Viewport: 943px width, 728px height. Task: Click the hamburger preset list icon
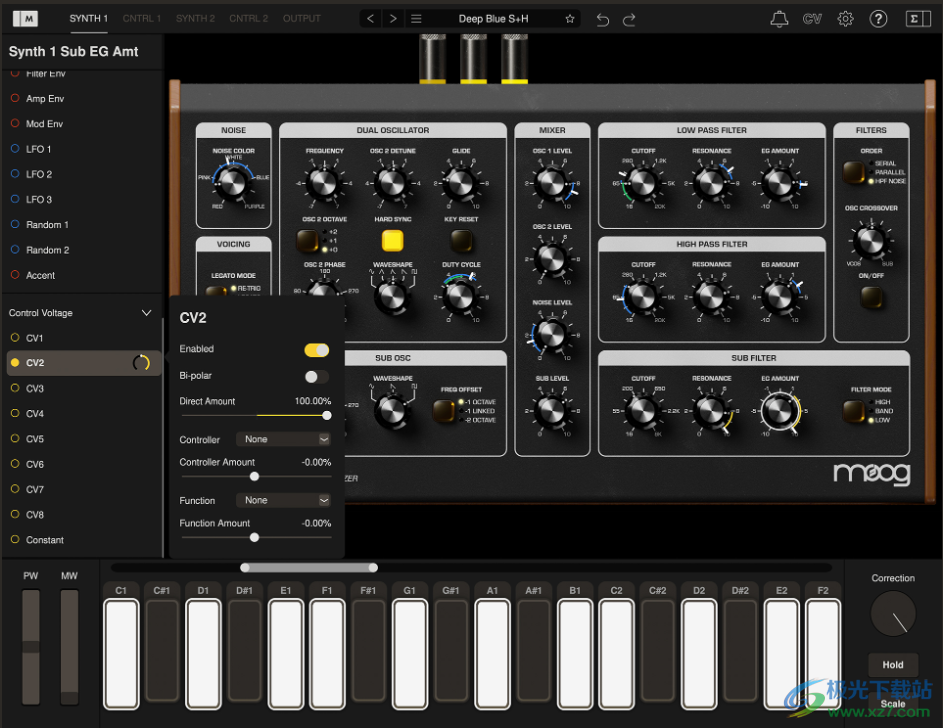416,18
